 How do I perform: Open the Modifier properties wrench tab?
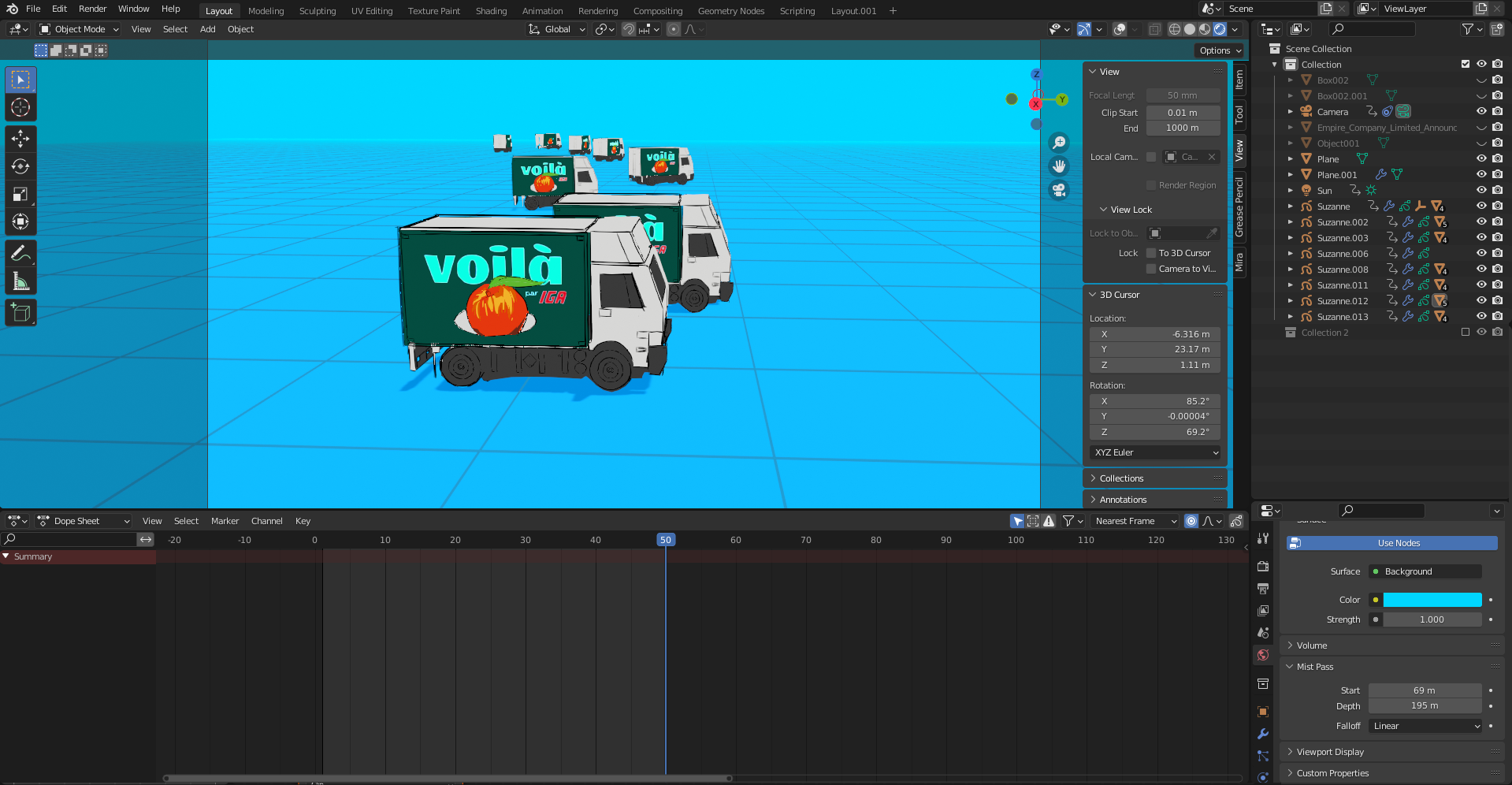(1263, 734)
